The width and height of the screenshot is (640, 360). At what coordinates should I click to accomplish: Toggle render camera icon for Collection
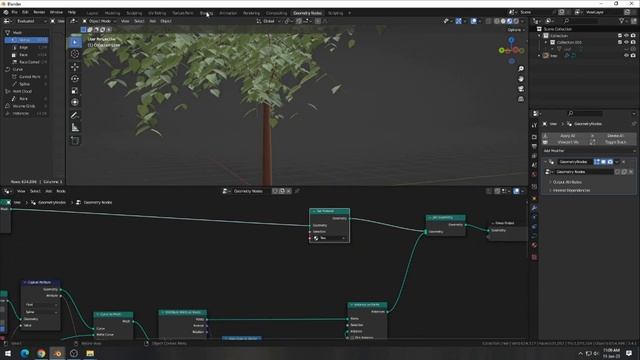(633, 36)
